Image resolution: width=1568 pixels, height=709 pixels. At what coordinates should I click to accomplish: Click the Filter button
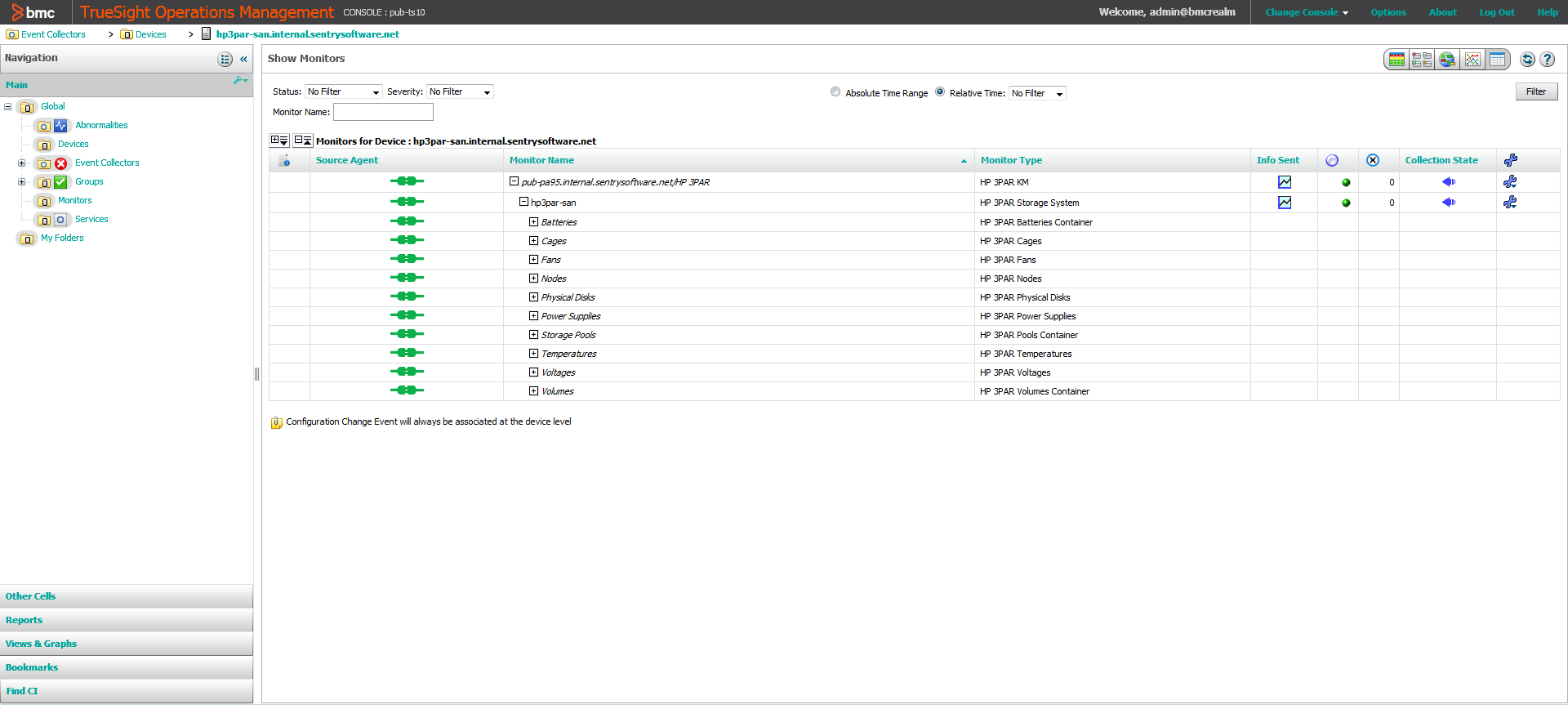1536,91
